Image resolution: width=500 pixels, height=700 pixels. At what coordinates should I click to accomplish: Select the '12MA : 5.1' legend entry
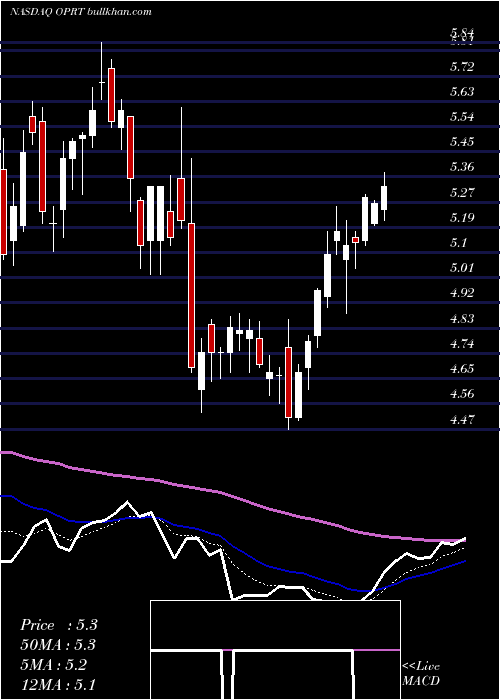(x=58, y=685)
